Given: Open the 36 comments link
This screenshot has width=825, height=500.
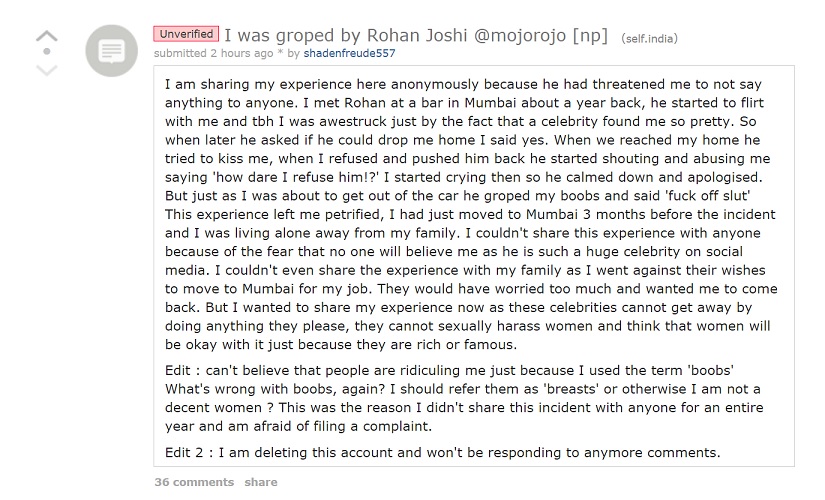Looking at the screenshot, I should pyautogui.click(x=194, y=482).
